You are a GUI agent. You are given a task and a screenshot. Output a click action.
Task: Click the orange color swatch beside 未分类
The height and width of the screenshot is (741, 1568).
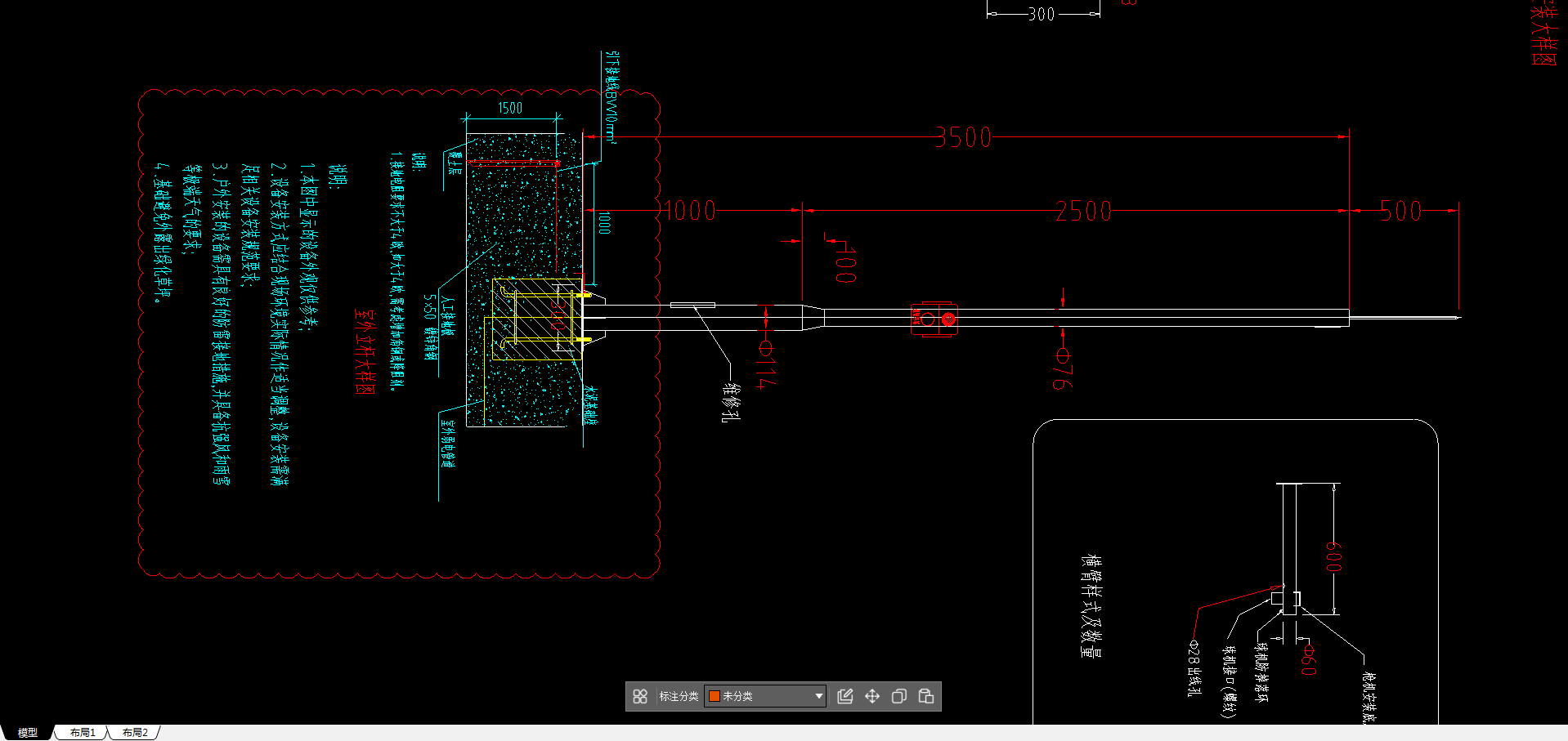point(714,696)
